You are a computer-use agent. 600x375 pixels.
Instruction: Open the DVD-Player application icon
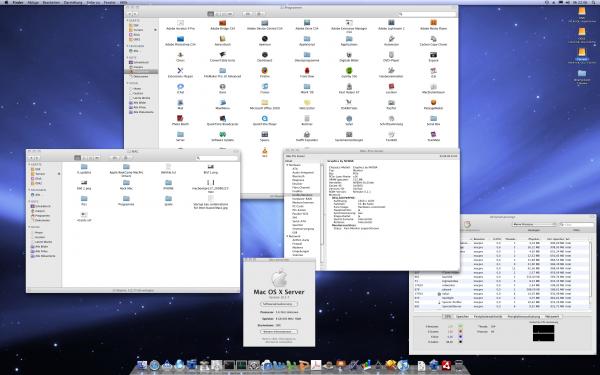pyautogui.click(x=391, y=55)
